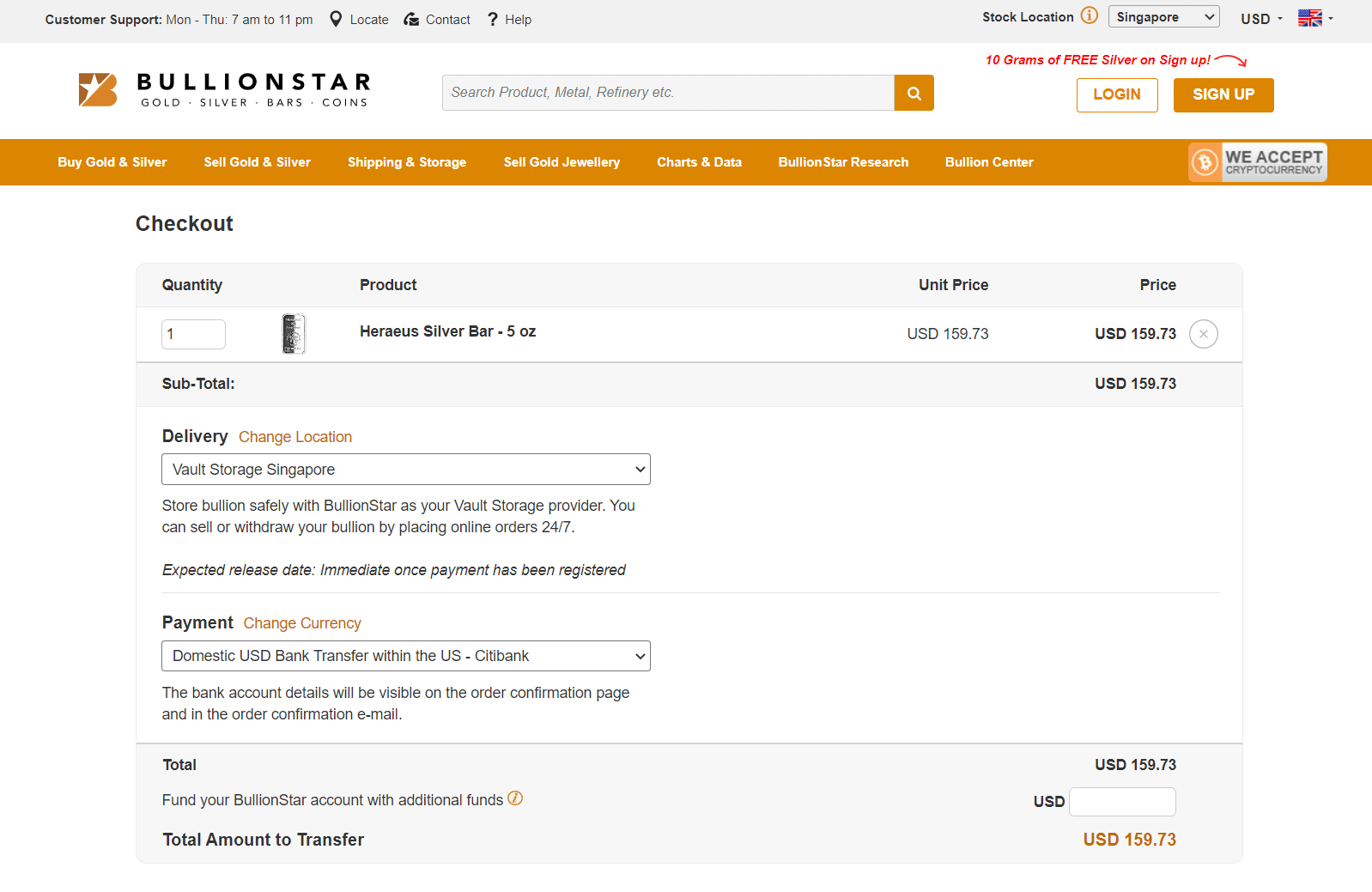Click the Help link text
The height and width of the screenshot is (892, 1372).
tap(518, 20)
